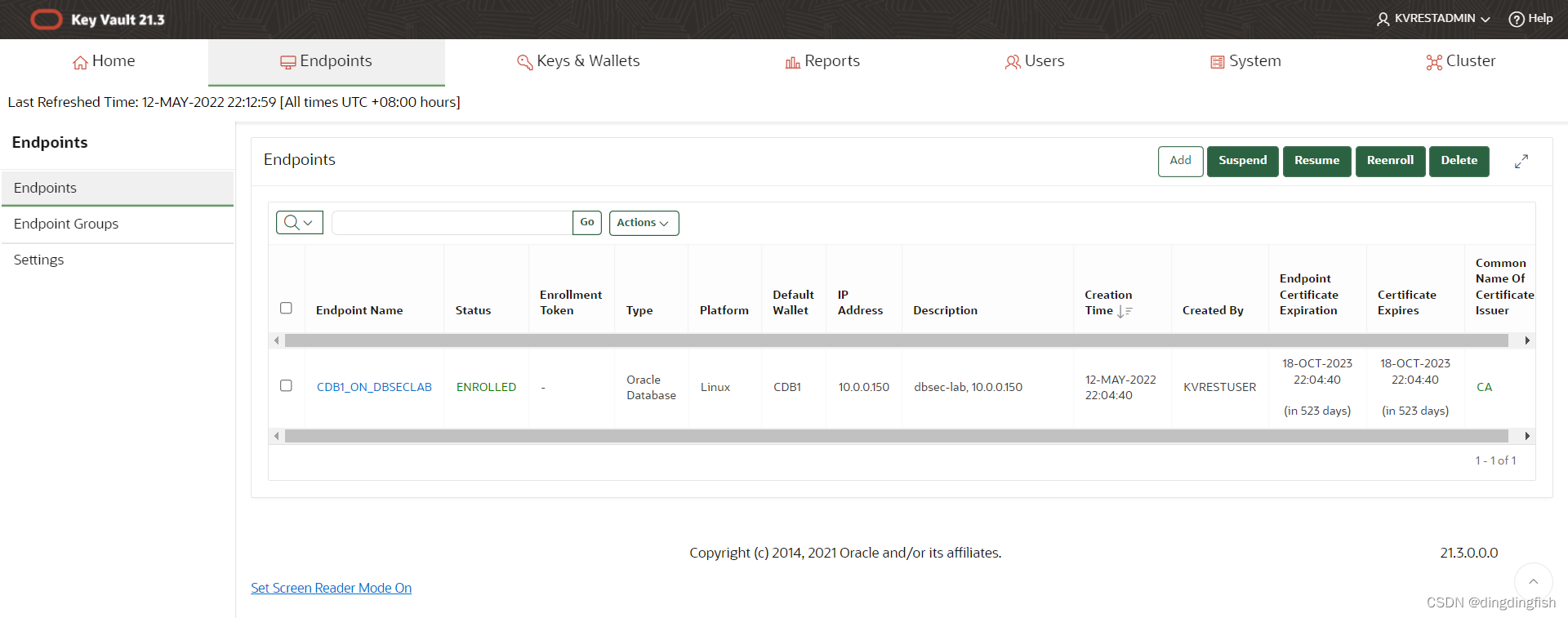
Task: Select Endpoints in the left sidebar
Action: [x=118, y=188]
